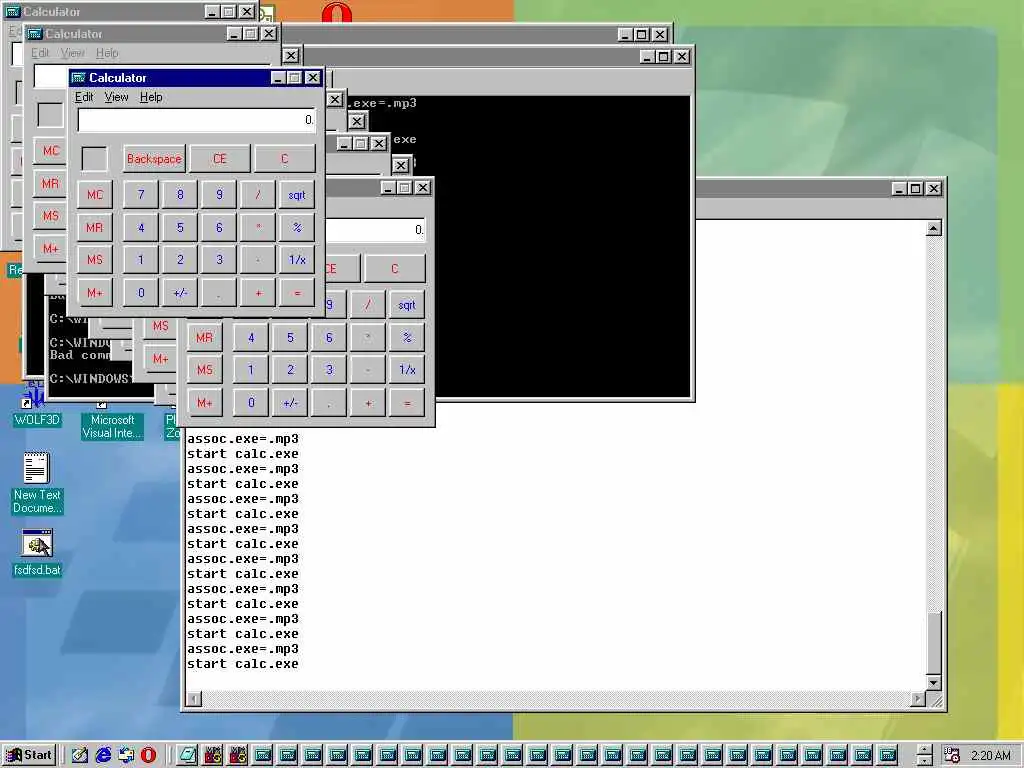Image resolution: width=1024 pixels, height=768 pixels.
Task: Click equals in the lower Calculator over Notepad
Action: click(407, 403)
